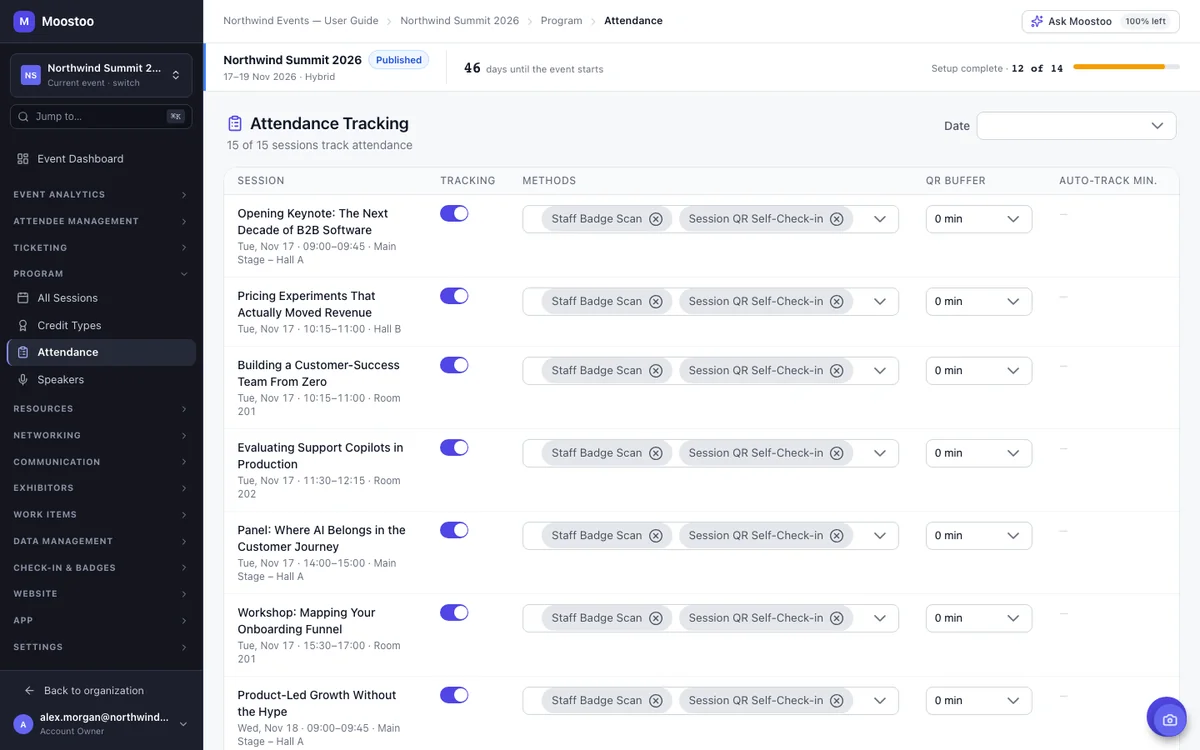Screen dimensions: 1200x750
Task: Click the floating camera screenshot button
Action: (1167, 718)
